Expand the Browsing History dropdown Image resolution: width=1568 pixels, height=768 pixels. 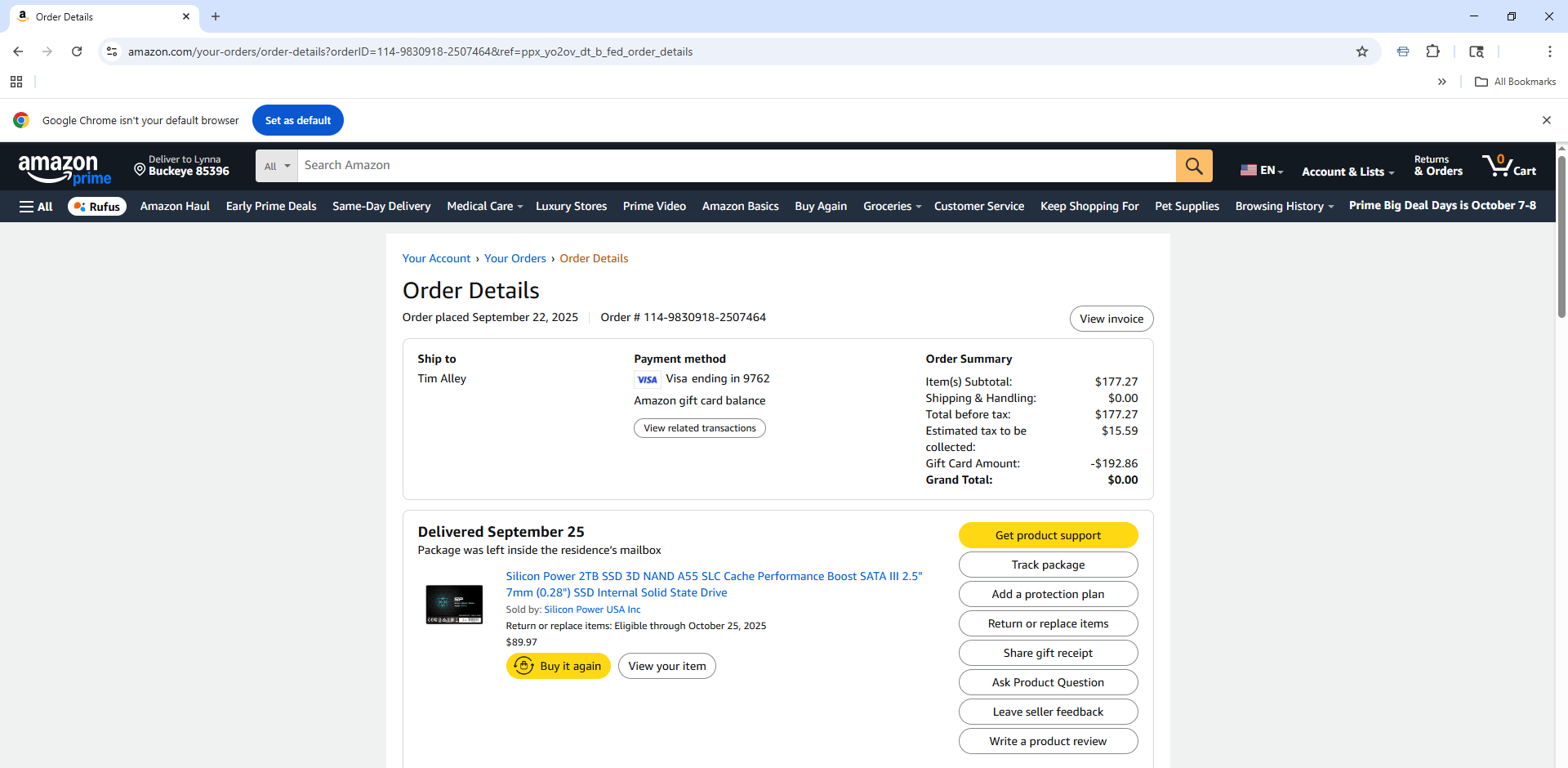[1284, 207]
